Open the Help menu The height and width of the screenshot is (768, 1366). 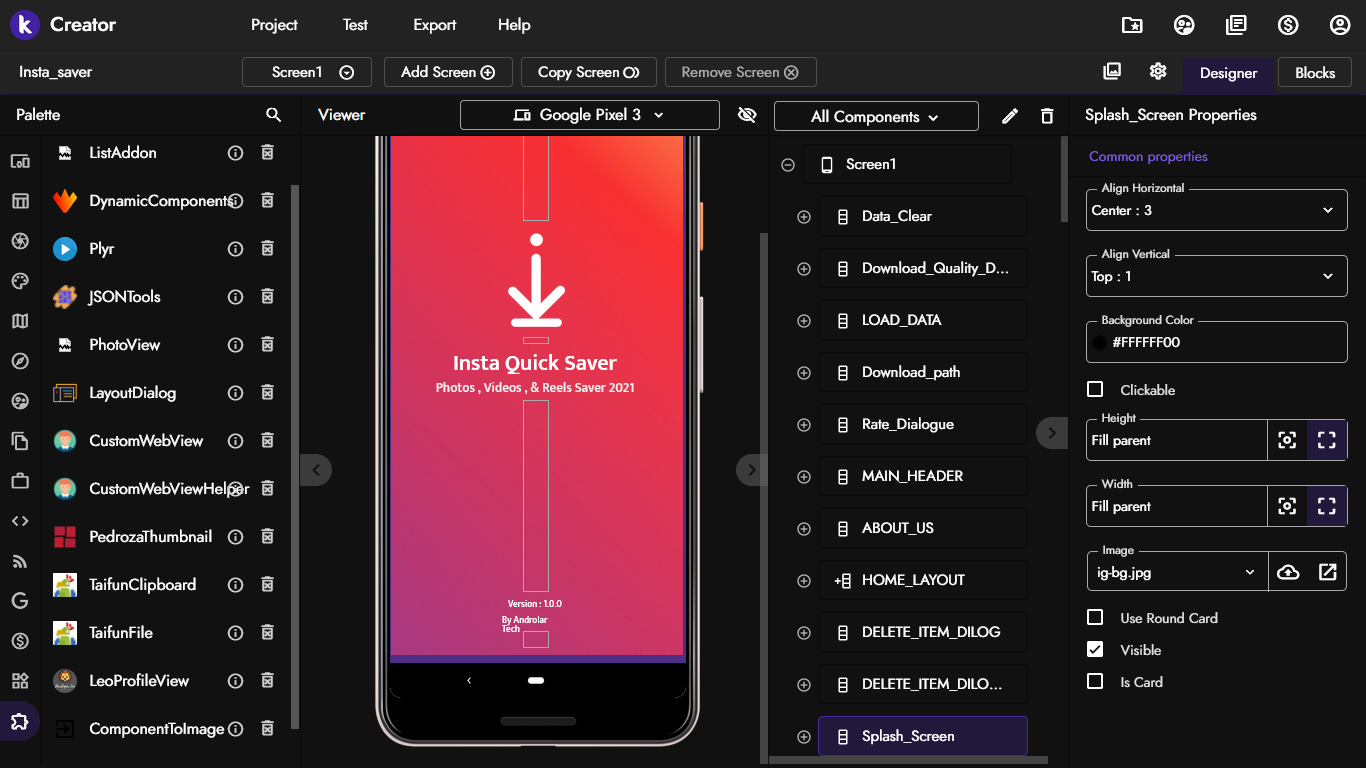(514, 25)
